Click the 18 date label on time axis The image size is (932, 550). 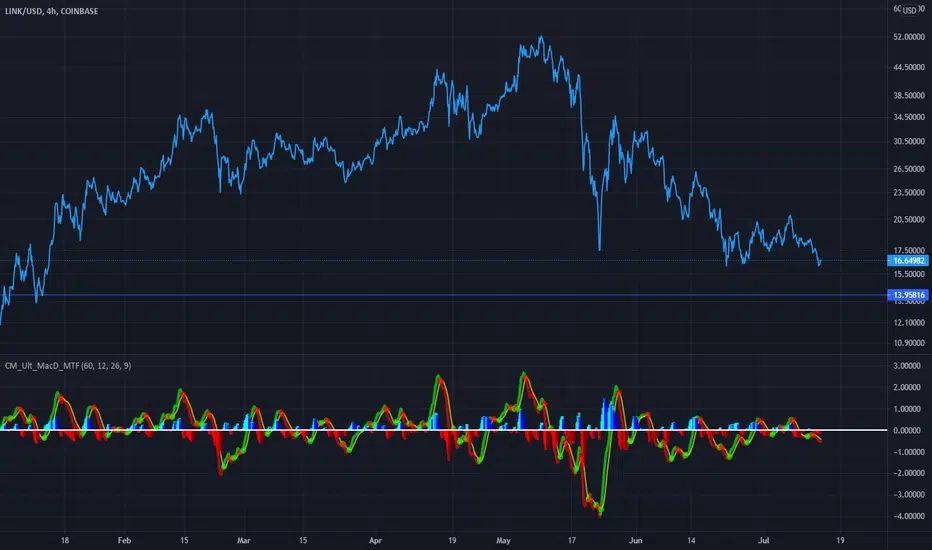click(x=65, y=540)
